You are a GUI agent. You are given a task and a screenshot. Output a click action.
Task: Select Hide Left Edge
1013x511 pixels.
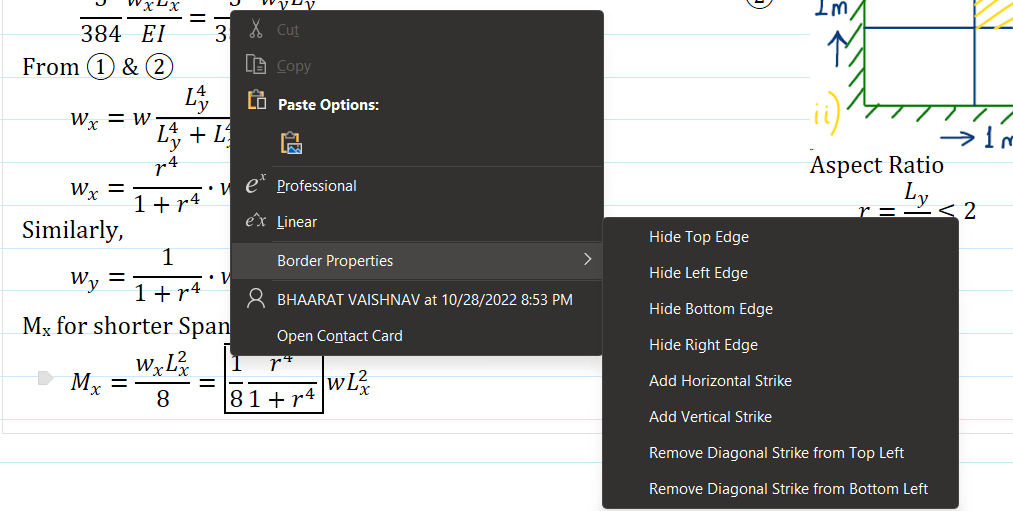780,273
